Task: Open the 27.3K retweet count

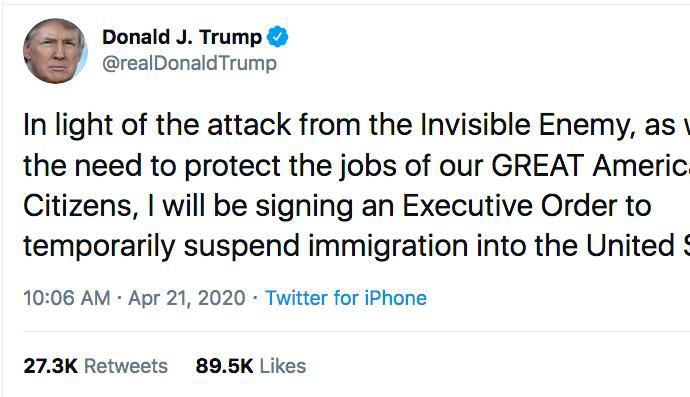Action: pos(51,366)
